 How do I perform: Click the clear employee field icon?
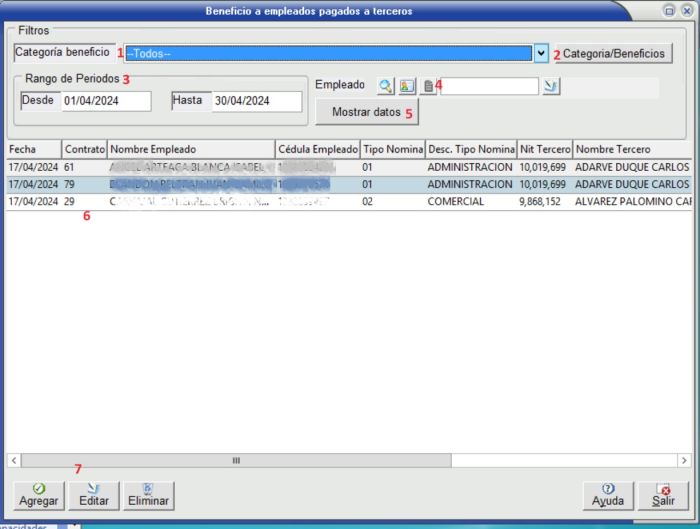pyautogui.click(x=551, y=86)
